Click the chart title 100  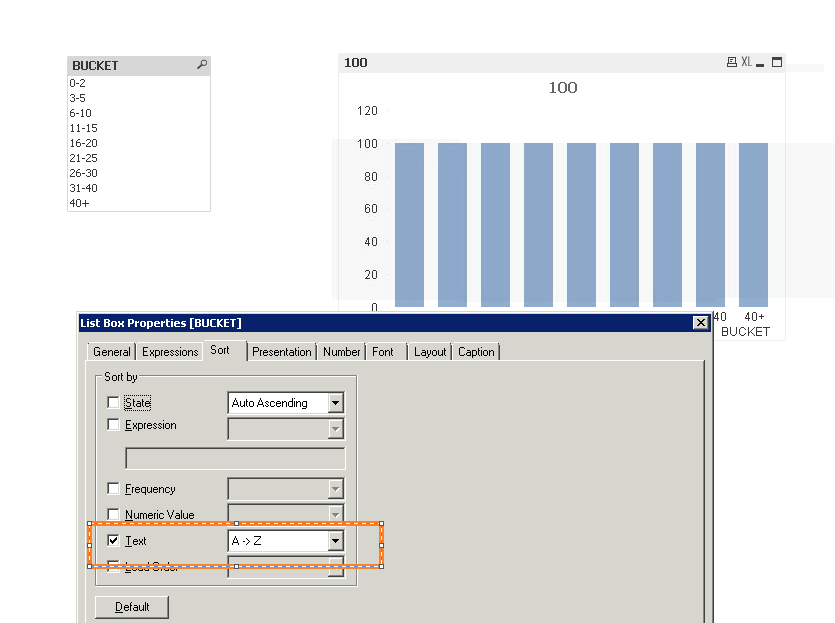(x=563, y=87)
